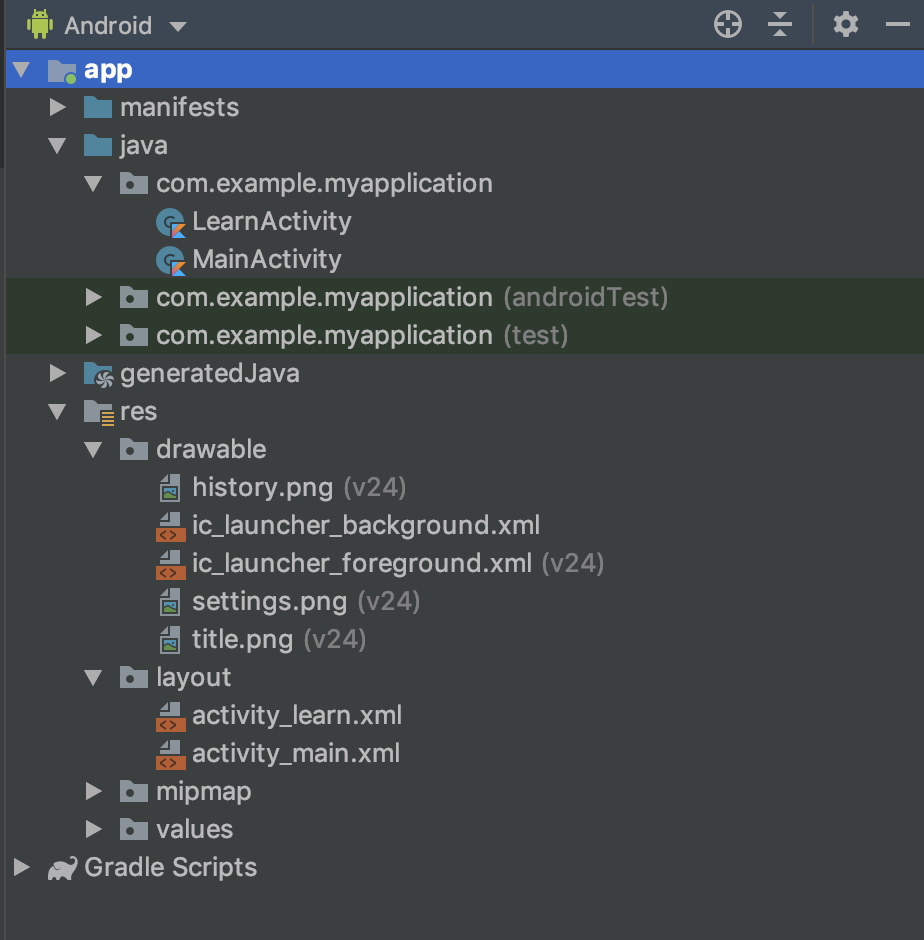Expand the mipmap folder arrow
This screenshot has height=940, width=924.
coord(93,792)
